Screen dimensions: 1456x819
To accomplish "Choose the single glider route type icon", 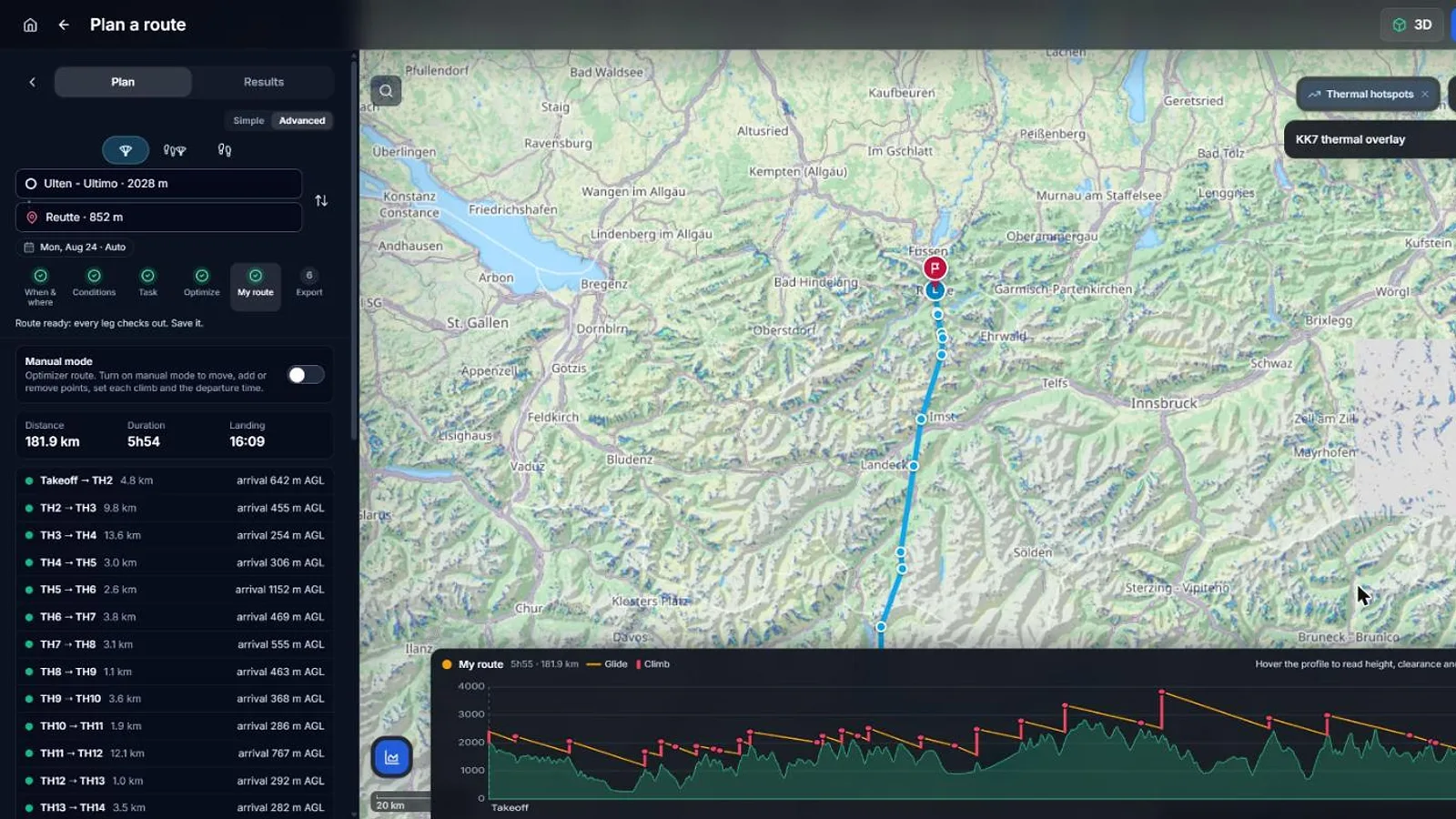I will (126, 150).
